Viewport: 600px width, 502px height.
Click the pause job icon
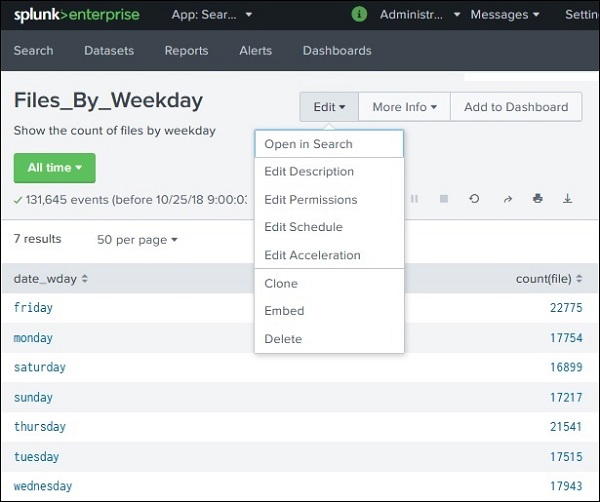click(414, 199)
